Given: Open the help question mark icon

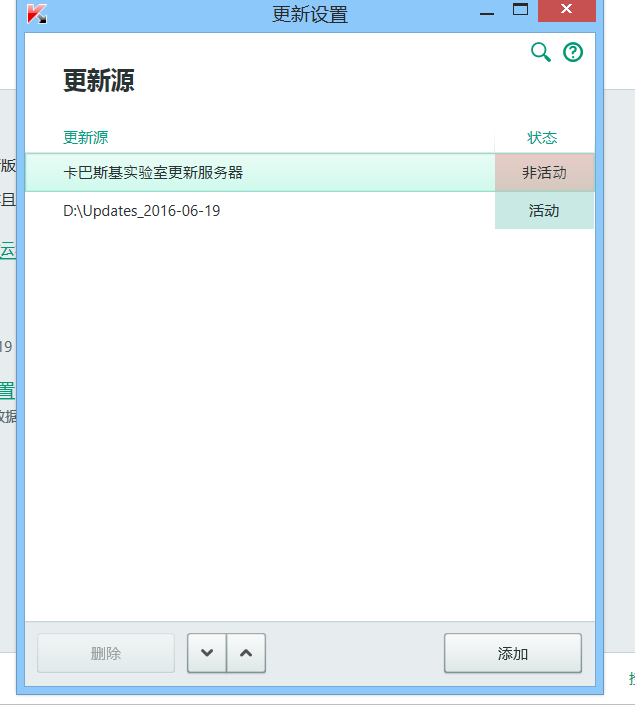Looking at the screenshot, I should tap(573, 52).
